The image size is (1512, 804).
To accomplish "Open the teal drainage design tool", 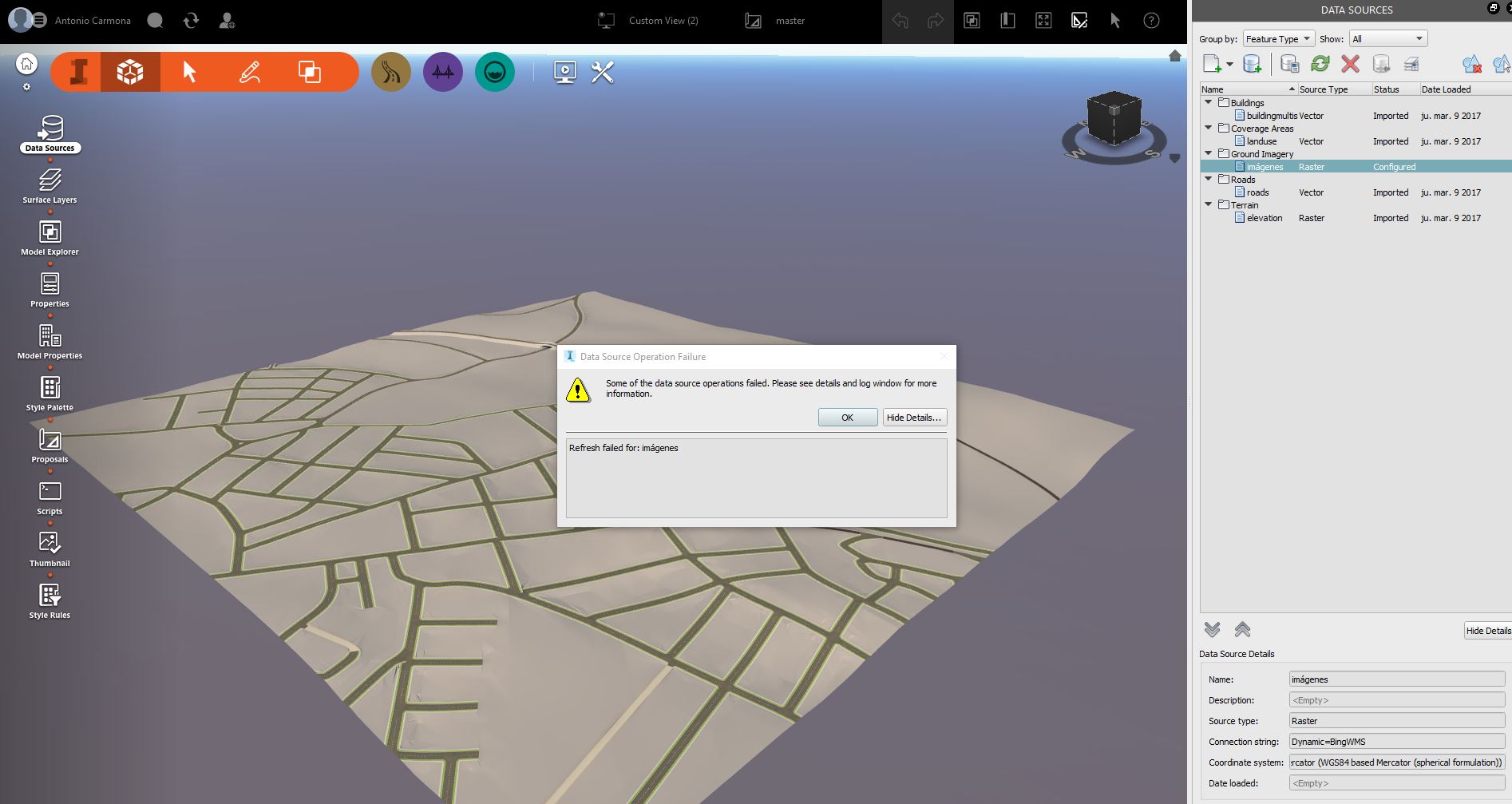I will pyautogui.click(x=495, y=72).
